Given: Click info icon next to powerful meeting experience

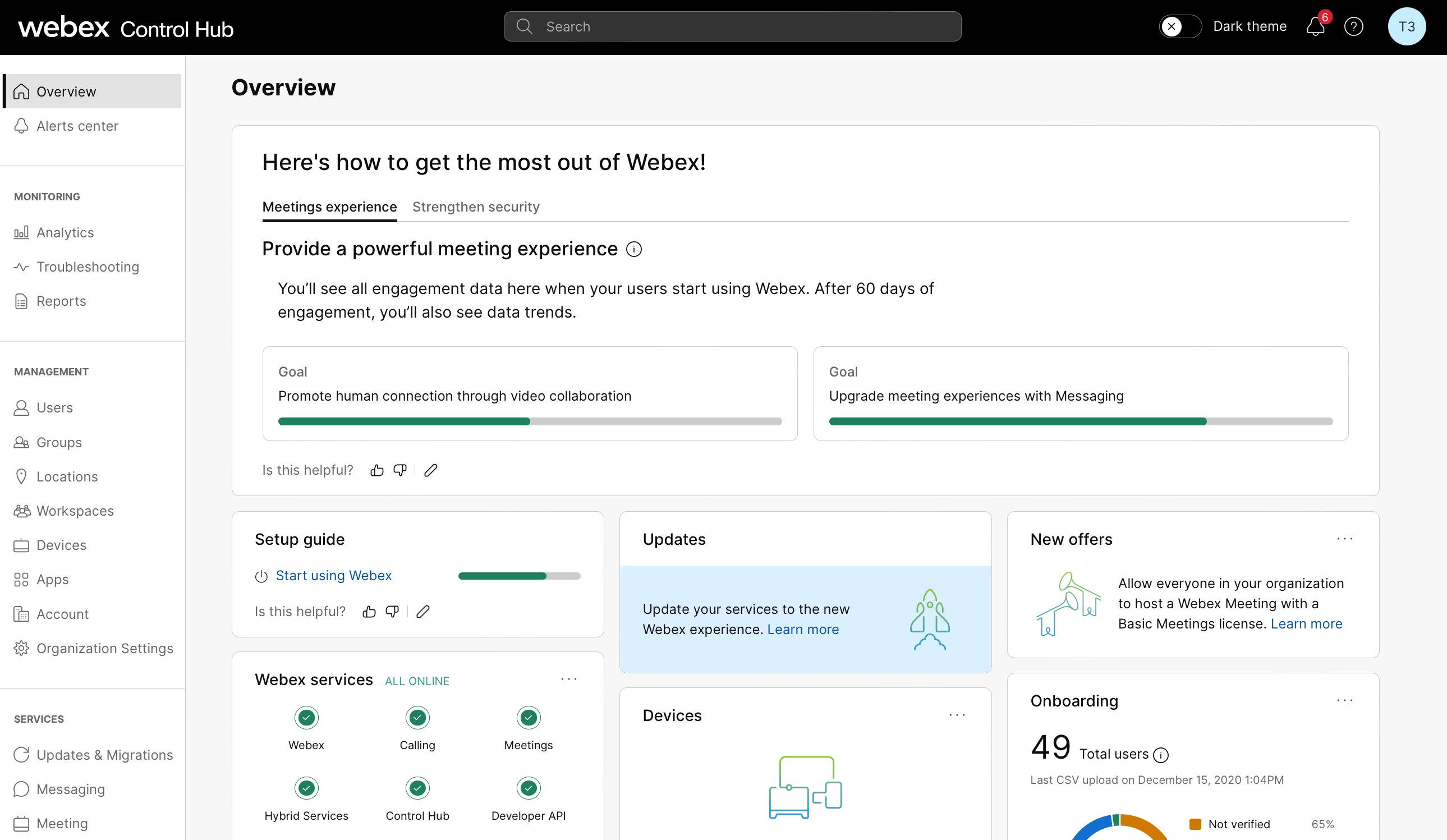Looking at the screenshot, I should (x=634, y=249).
